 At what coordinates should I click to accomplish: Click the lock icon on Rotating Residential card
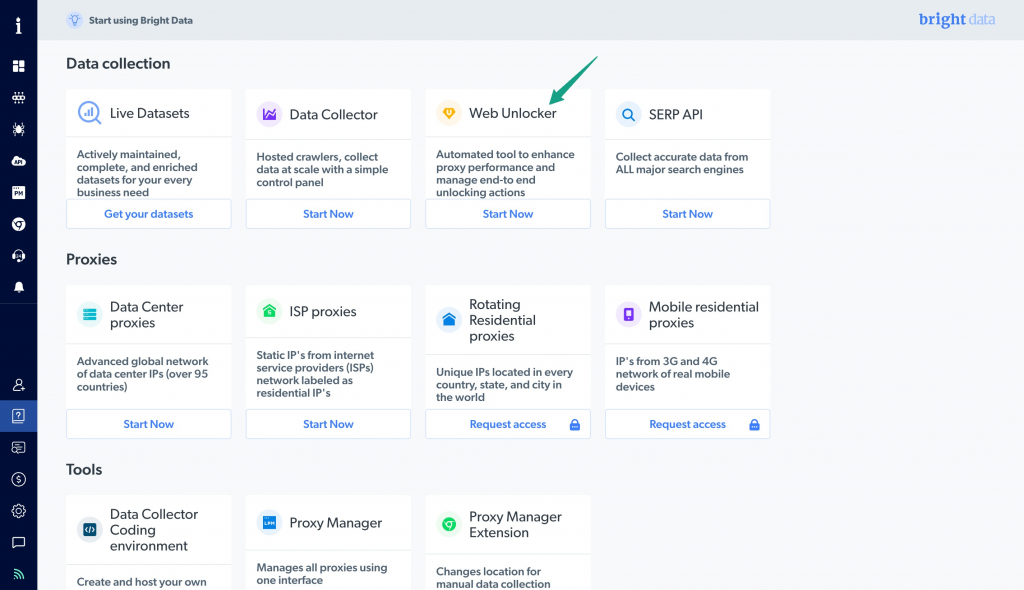point(575,425)
